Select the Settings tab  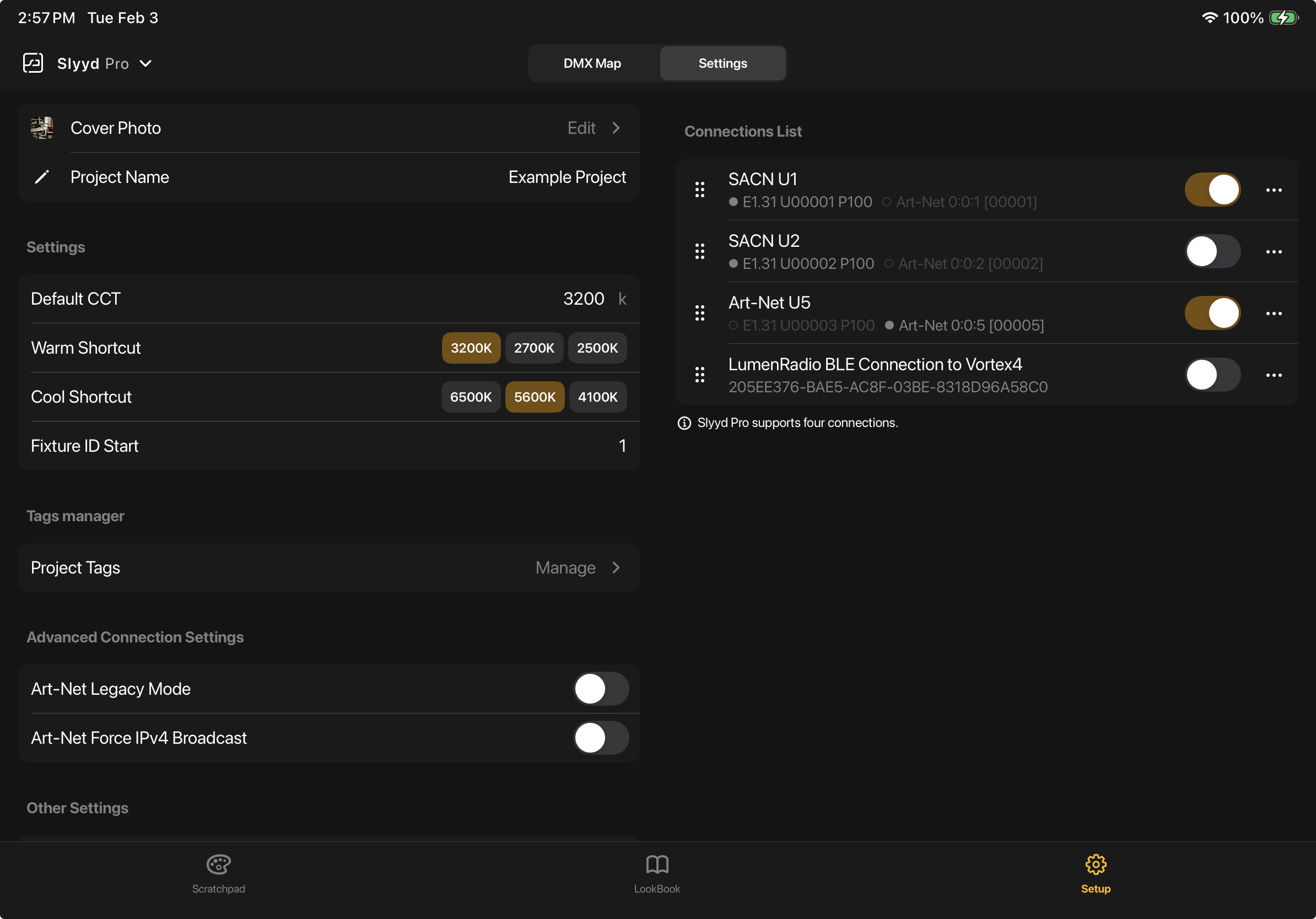[722, 63]
